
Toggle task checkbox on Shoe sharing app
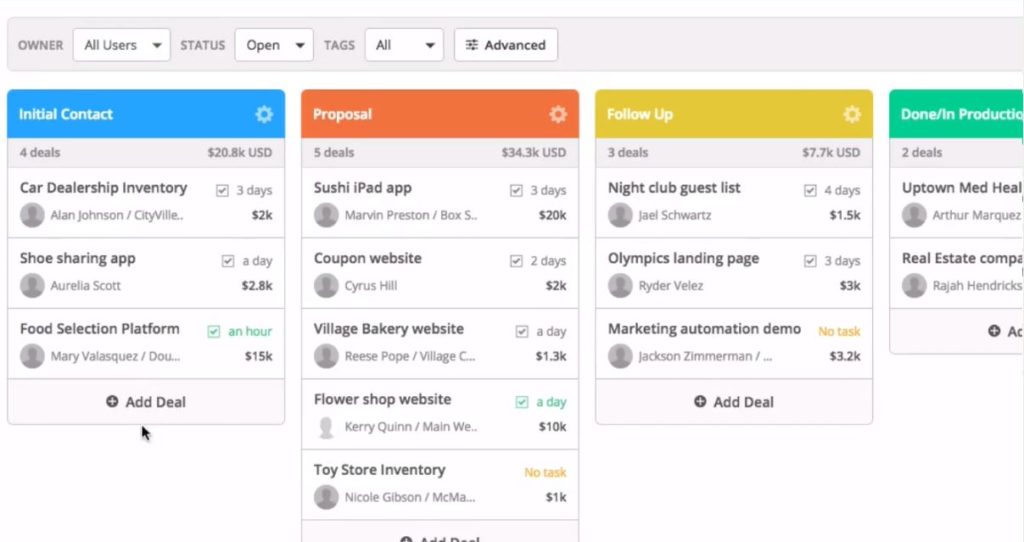click(227, 261)
